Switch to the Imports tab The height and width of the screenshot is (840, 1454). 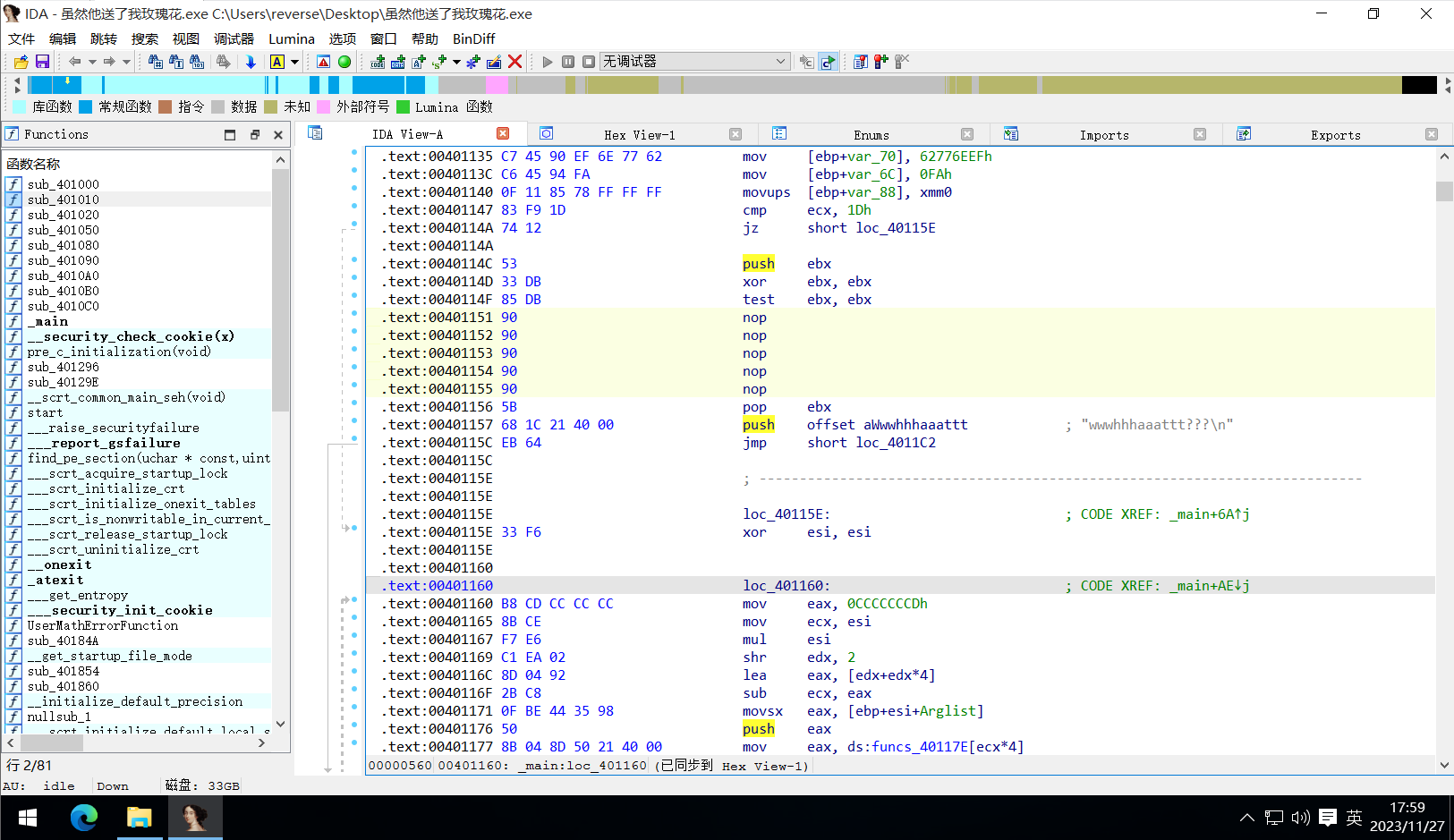point(1103,135)
